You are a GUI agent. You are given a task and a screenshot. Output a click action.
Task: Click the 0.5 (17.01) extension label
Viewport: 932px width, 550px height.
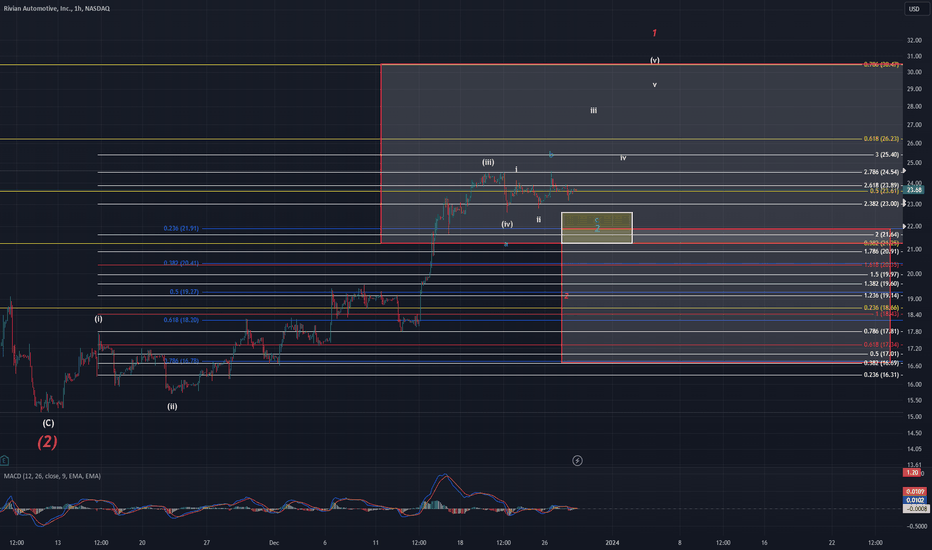[x=884, y=354]
